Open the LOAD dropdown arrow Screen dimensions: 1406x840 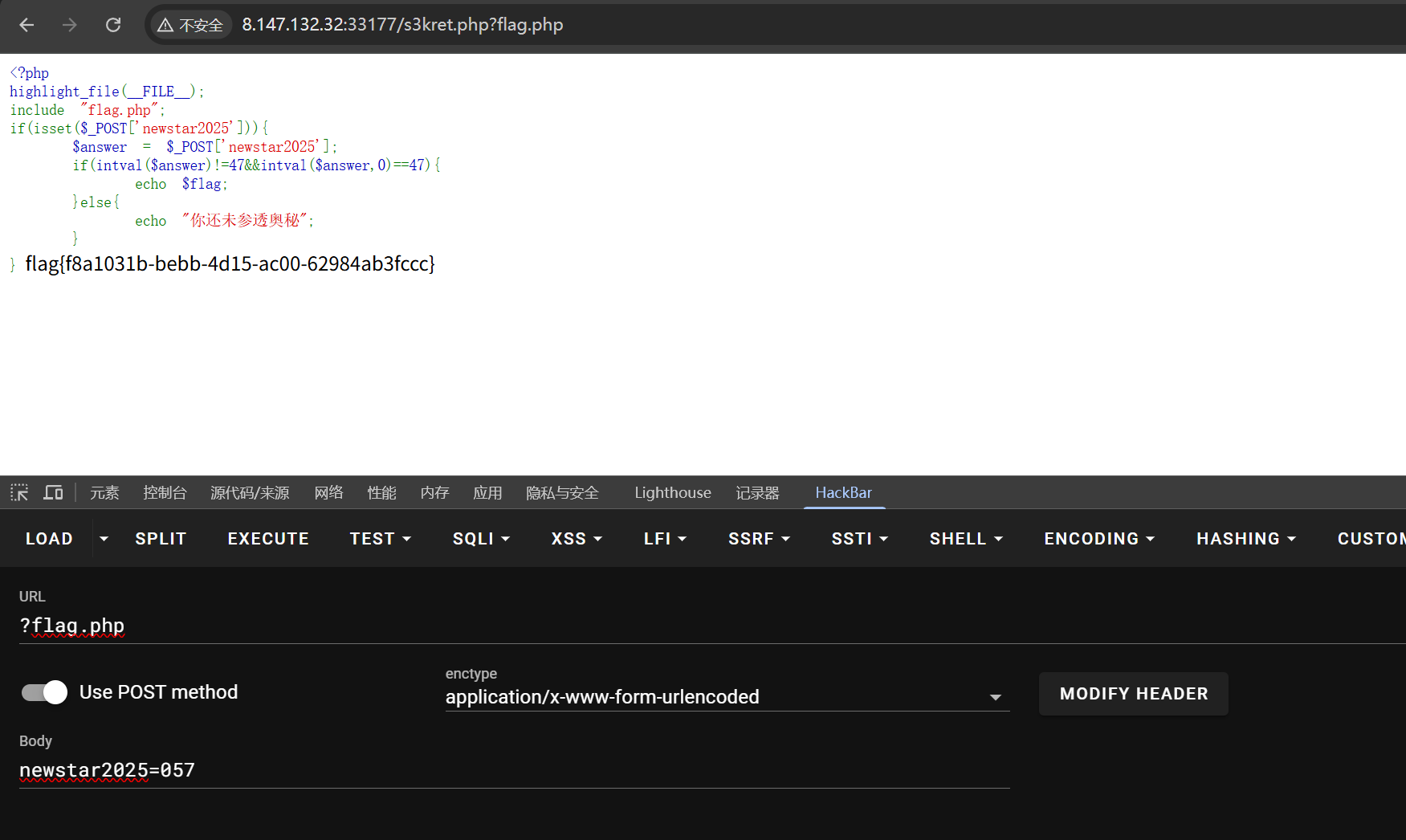(104, 539)
